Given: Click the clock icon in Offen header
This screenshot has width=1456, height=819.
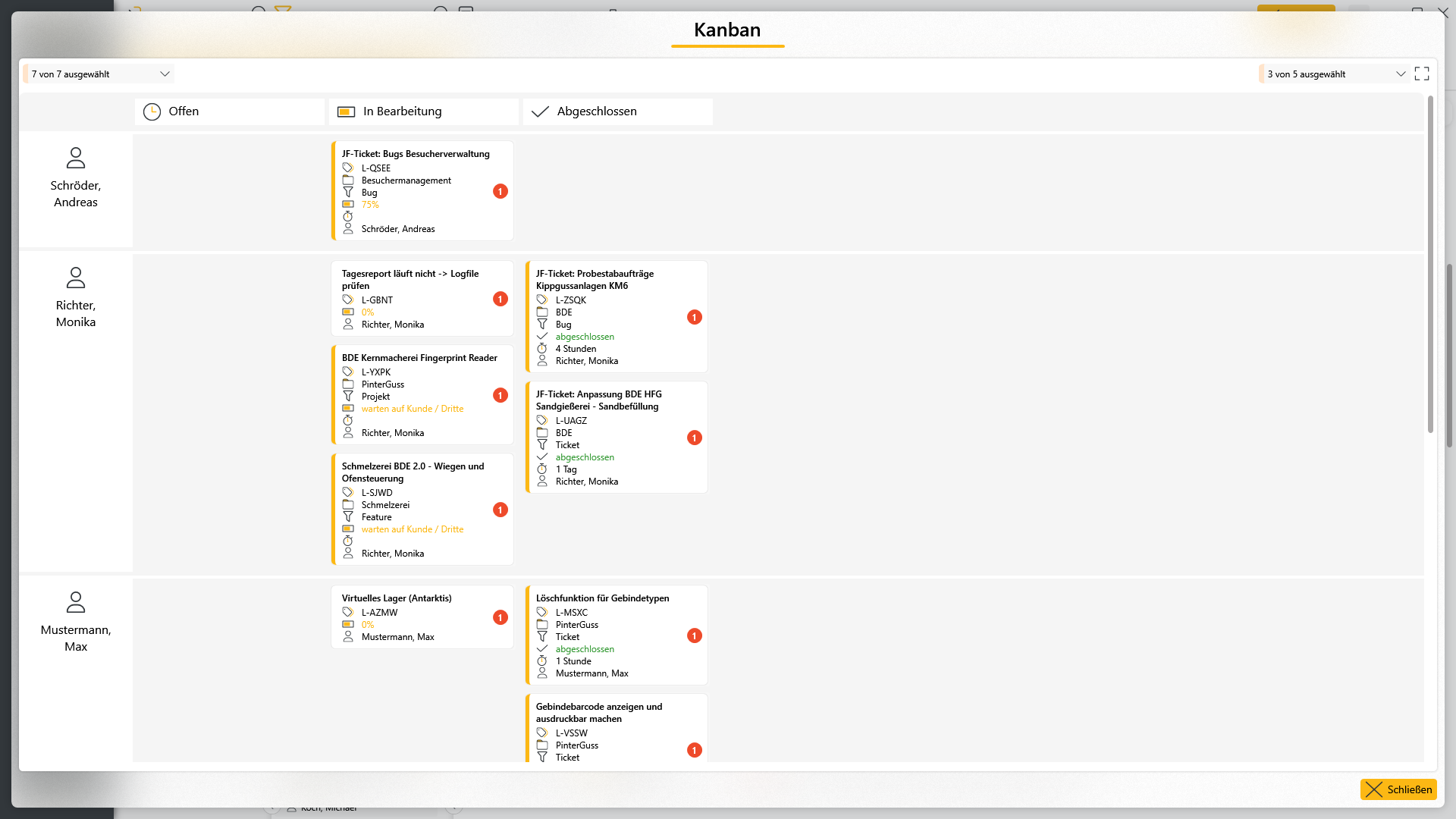Looking at the screenshot, I should coord(152,111).
